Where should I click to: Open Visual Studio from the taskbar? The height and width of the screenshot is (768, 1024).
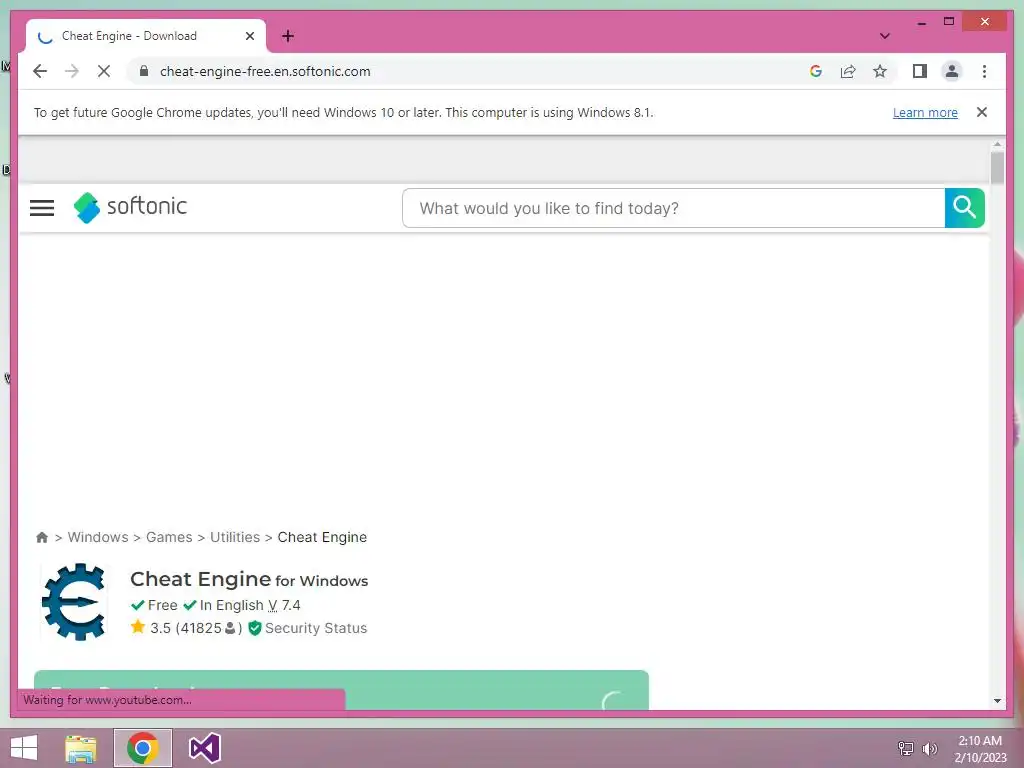204,748
